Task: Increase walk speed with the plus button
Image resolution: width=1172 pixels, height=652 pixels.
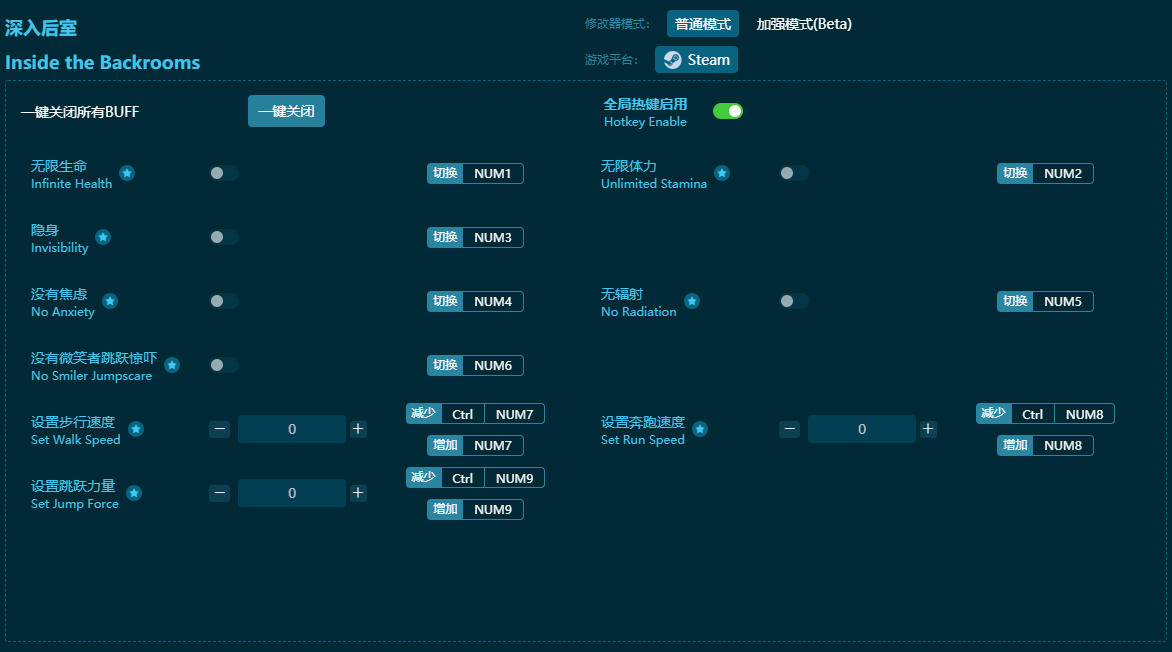Action: pos(358,429)
